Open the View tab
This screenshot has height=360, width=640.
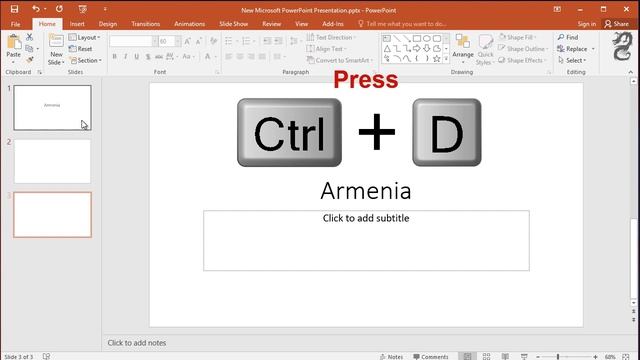302,24
